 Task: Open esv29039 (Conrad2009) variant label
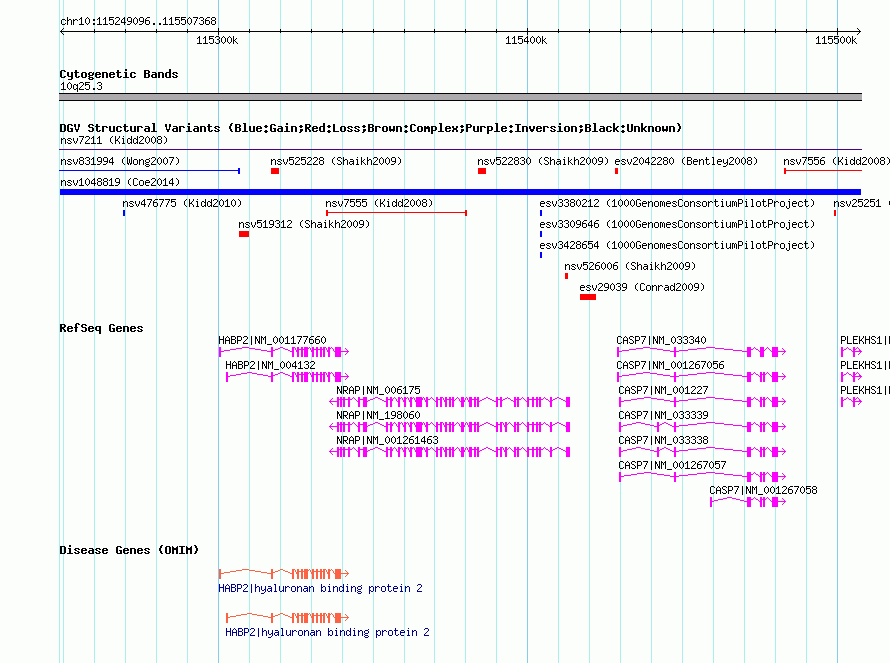click(642, 287)
